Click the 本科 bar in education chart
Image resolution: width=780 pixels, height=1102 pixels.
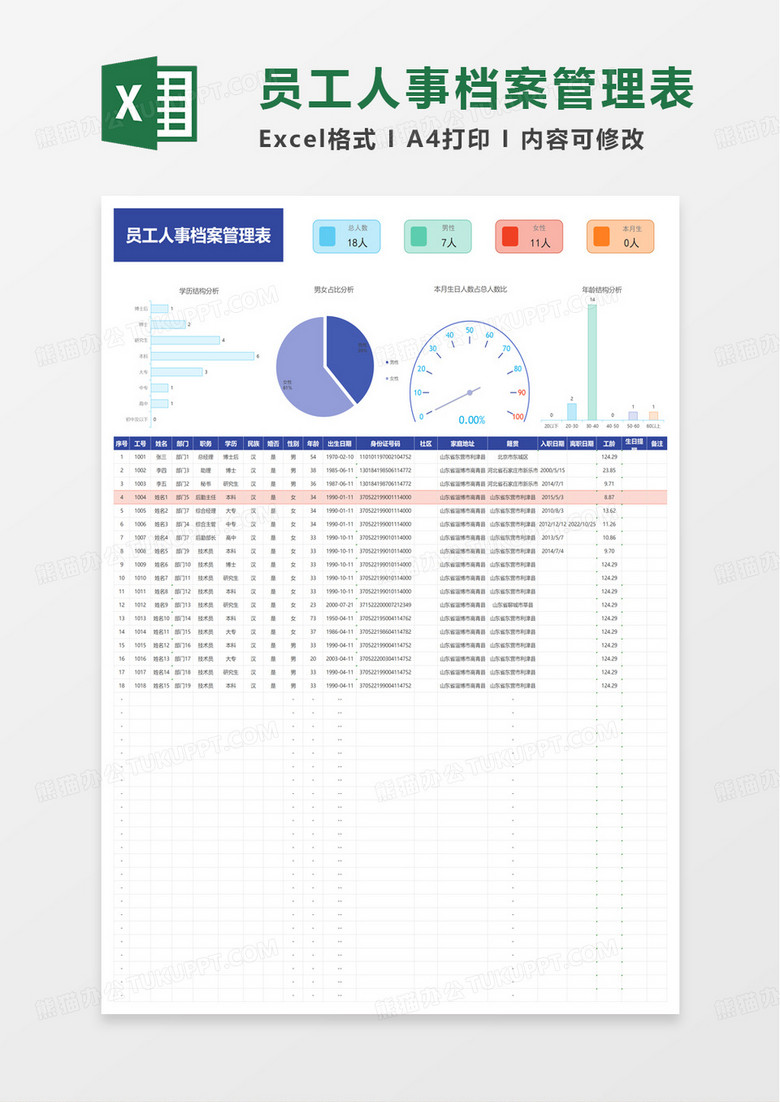tap(212, 356)
